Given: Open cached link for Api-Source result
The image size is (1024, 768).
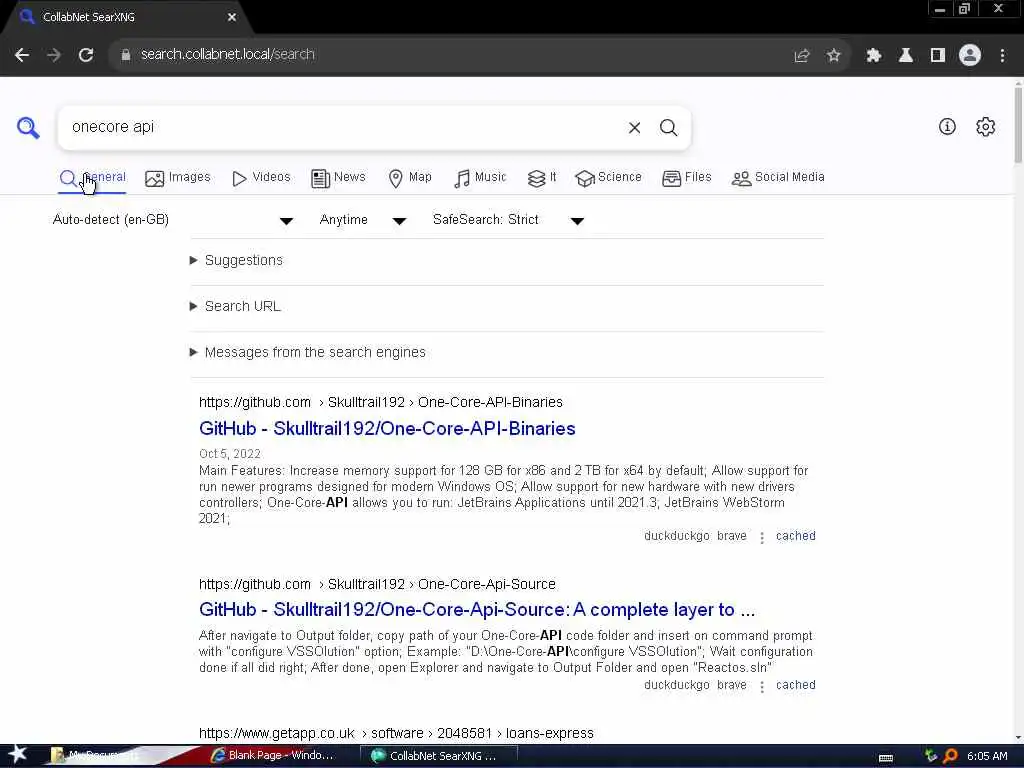Looking at the screenshot, I should (795, 685).
